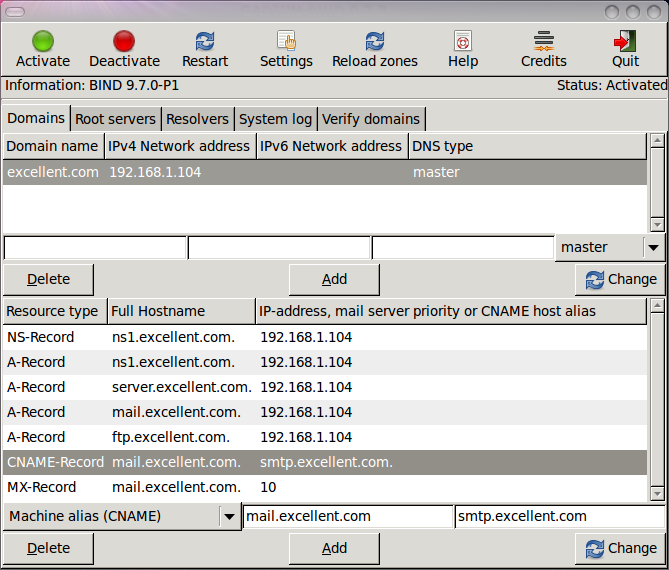
Task: Click domain list scrollbar up arrow
Action: pos(657,140)
